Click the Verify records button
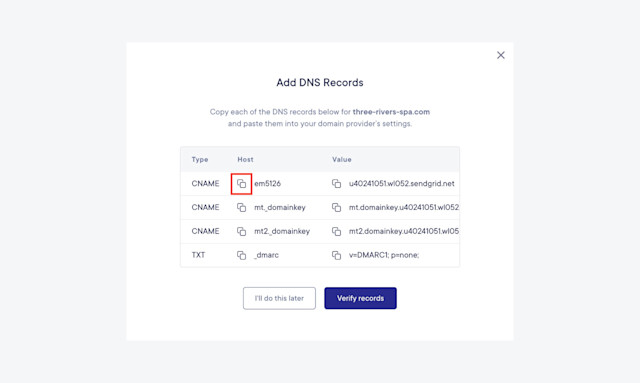The image size is (640, 383). [360, 298]
